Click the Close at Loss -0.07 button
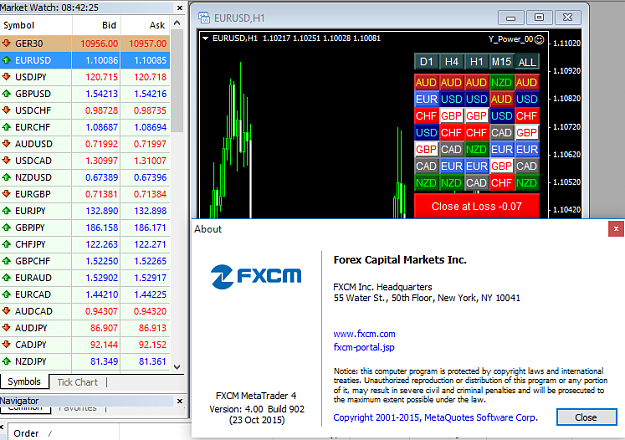625x440 pixels. click(477, 206)
